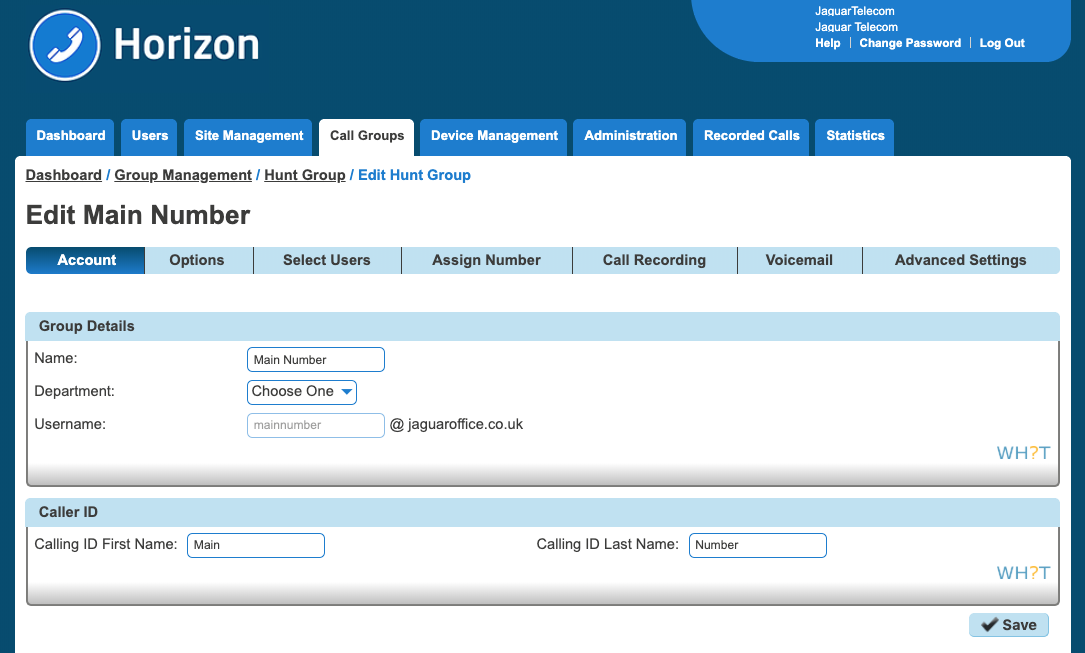Image resolution: width=1085 pixels, height=653 pixels.
Task: Switch to the Options tab
Action: click(x=197, y=260)
